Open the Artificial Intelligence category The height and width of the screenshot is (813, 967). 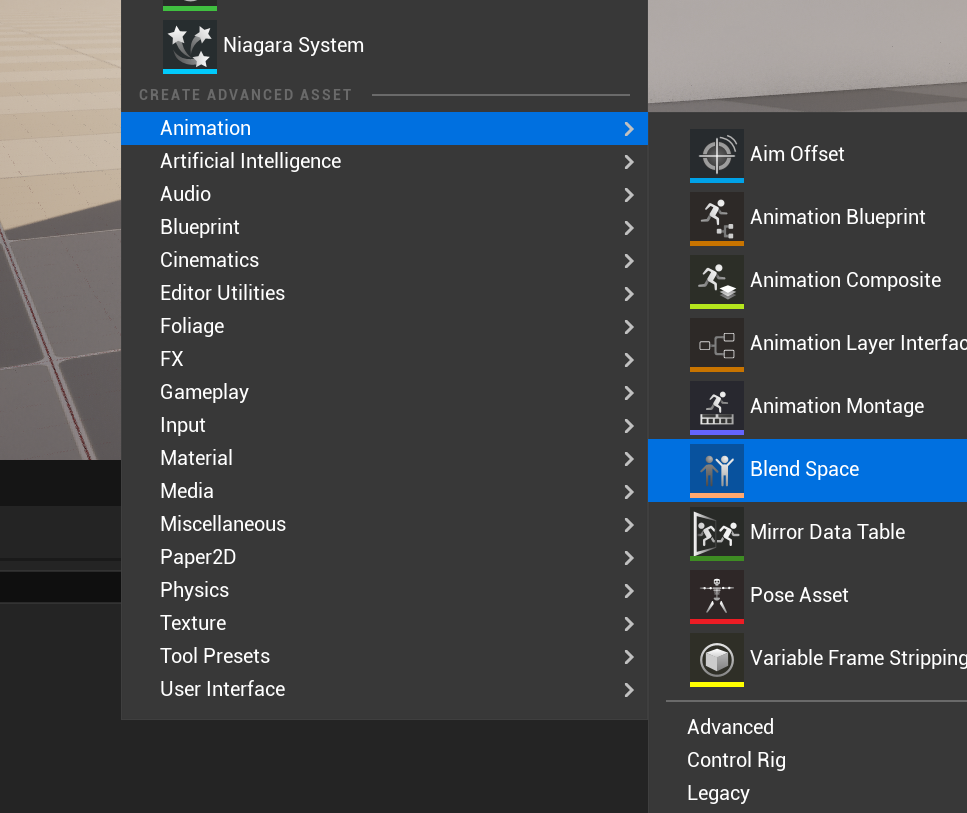384,162
